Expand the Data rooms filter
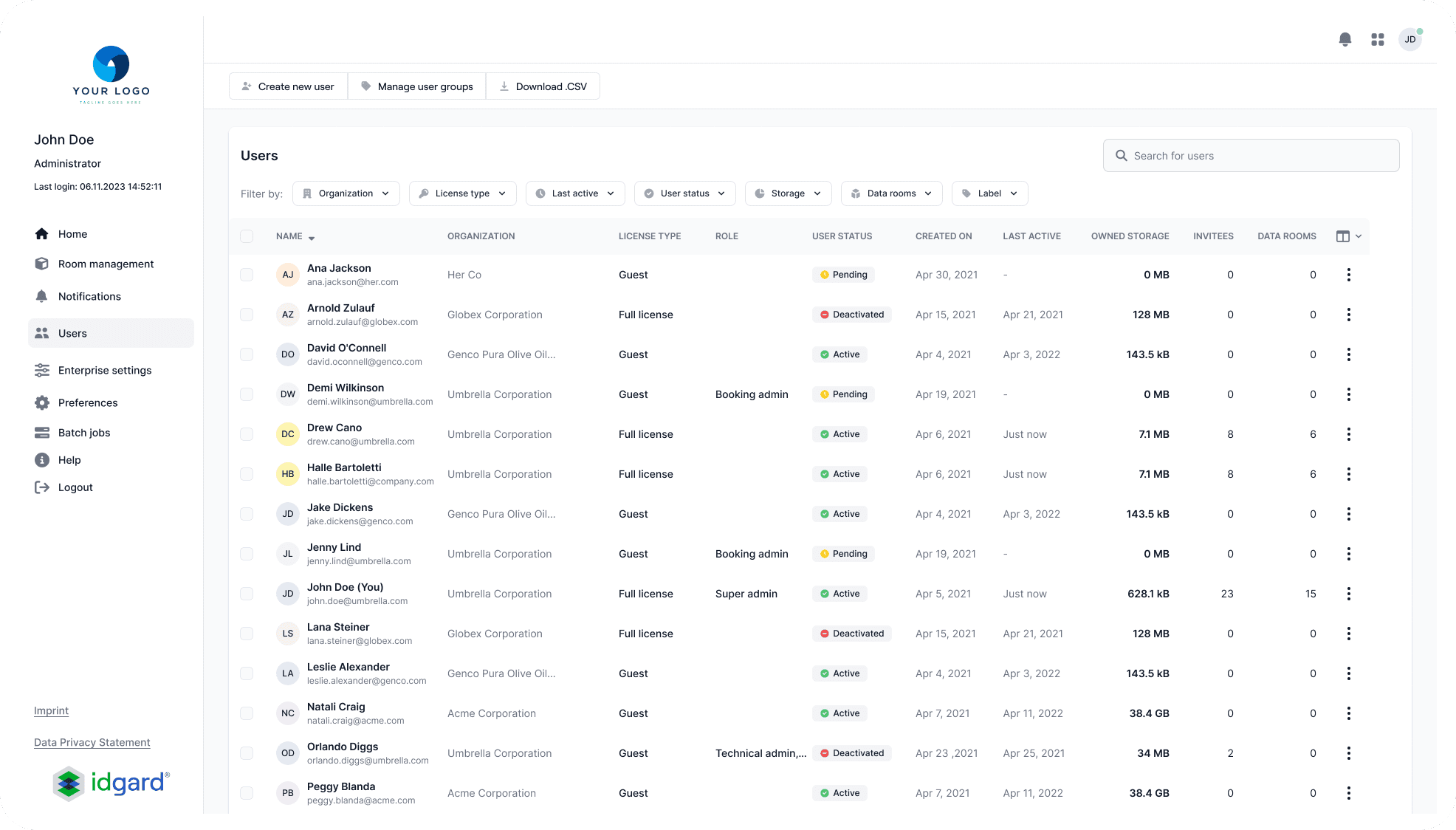 tap(892, 193)
